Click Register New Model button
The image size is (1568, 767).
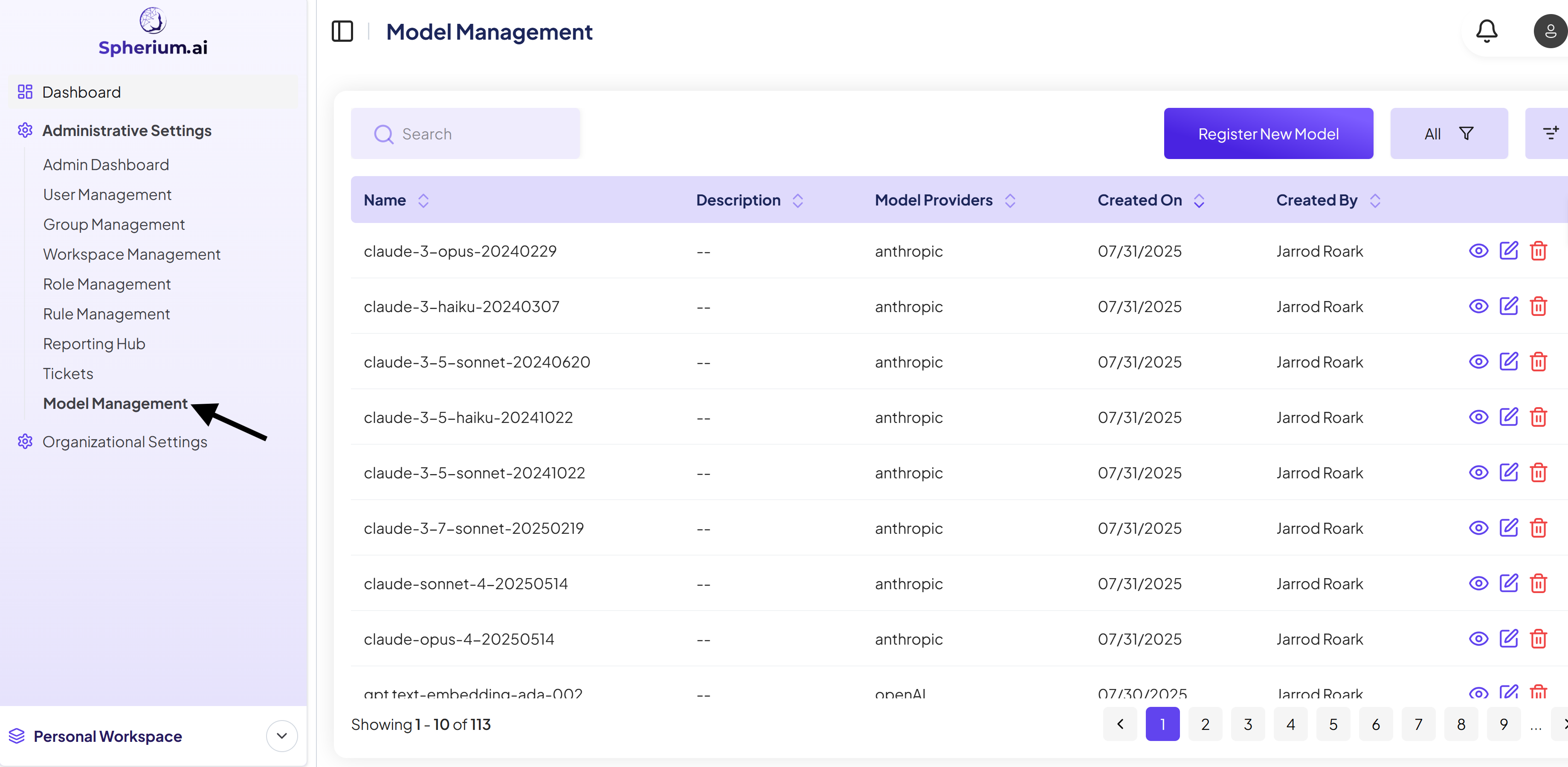tap(1269, 133)
